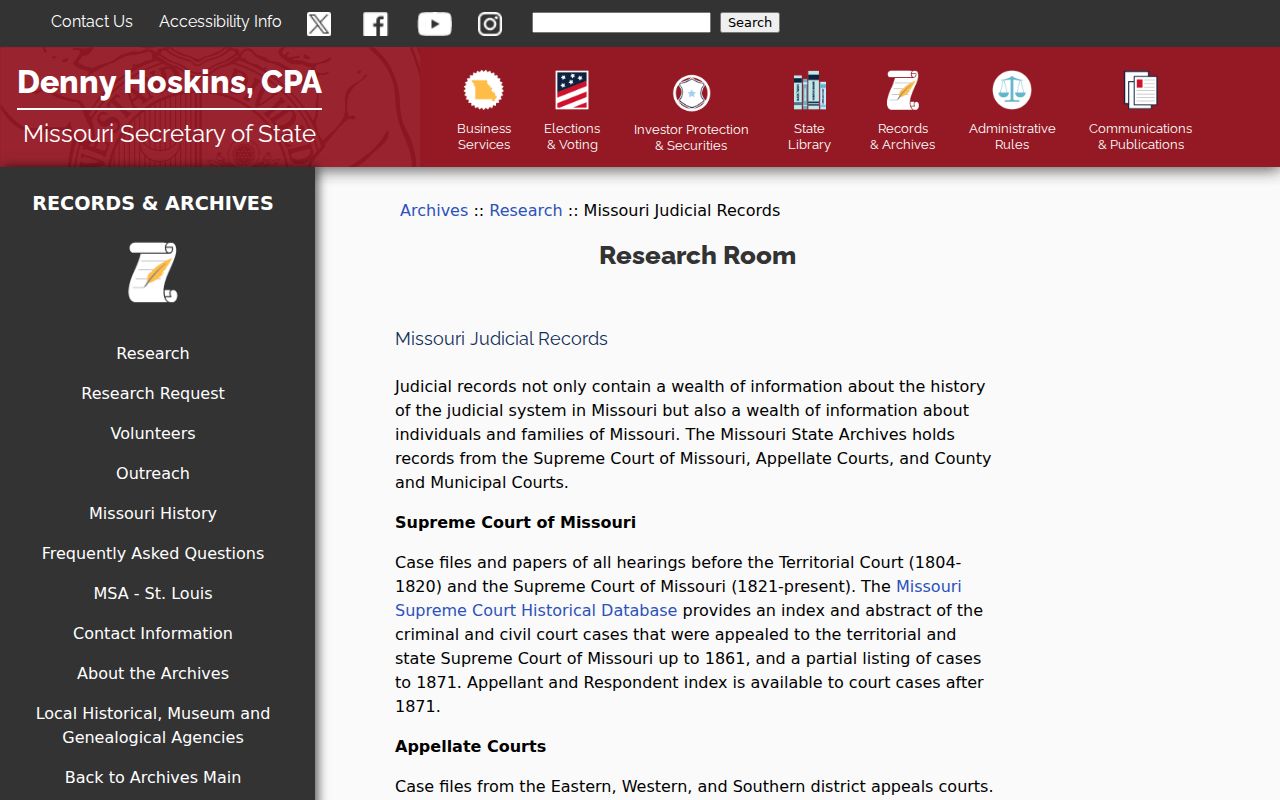Click the Elections & Voting flag icon
Viewport: 1280px width, 800px height.
(572, 90)
